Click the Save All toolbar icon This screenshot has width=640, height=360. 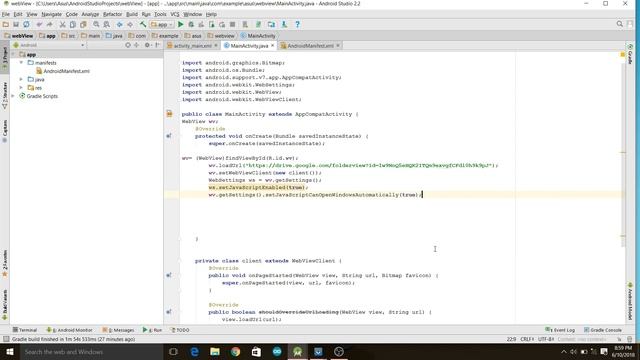pyautogui.click(x=16, y=24)
